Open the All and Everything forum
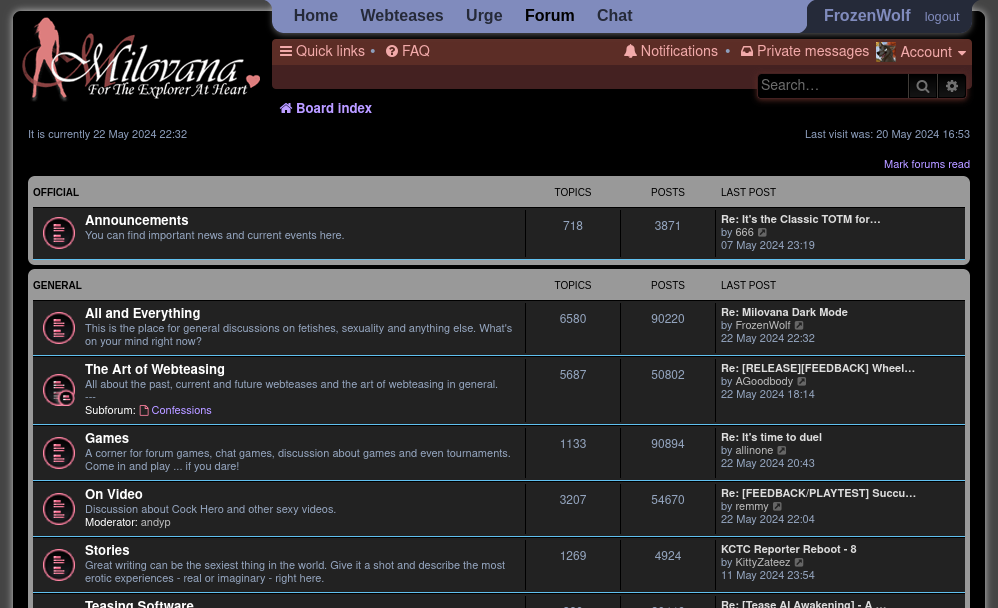The image size is (998, 608). pos(143,313)
